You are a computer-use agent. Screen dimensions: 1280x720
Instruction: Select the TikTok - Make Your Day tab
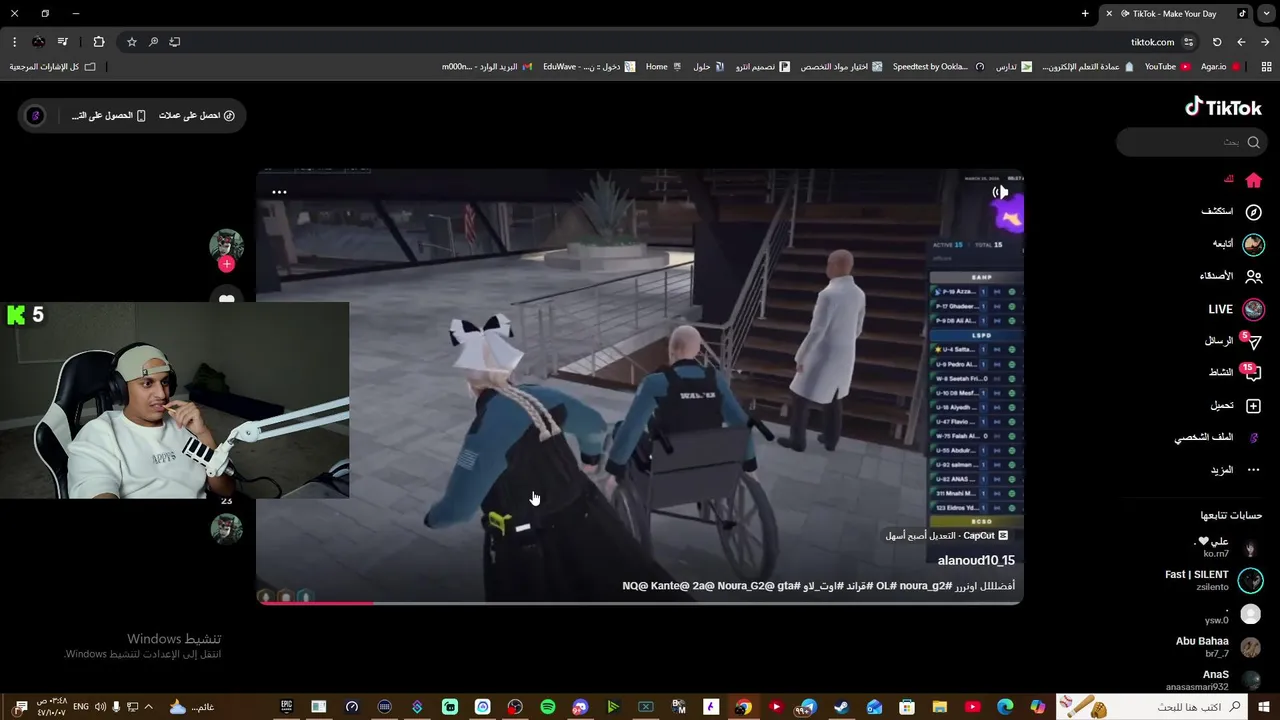[1175, 14]
